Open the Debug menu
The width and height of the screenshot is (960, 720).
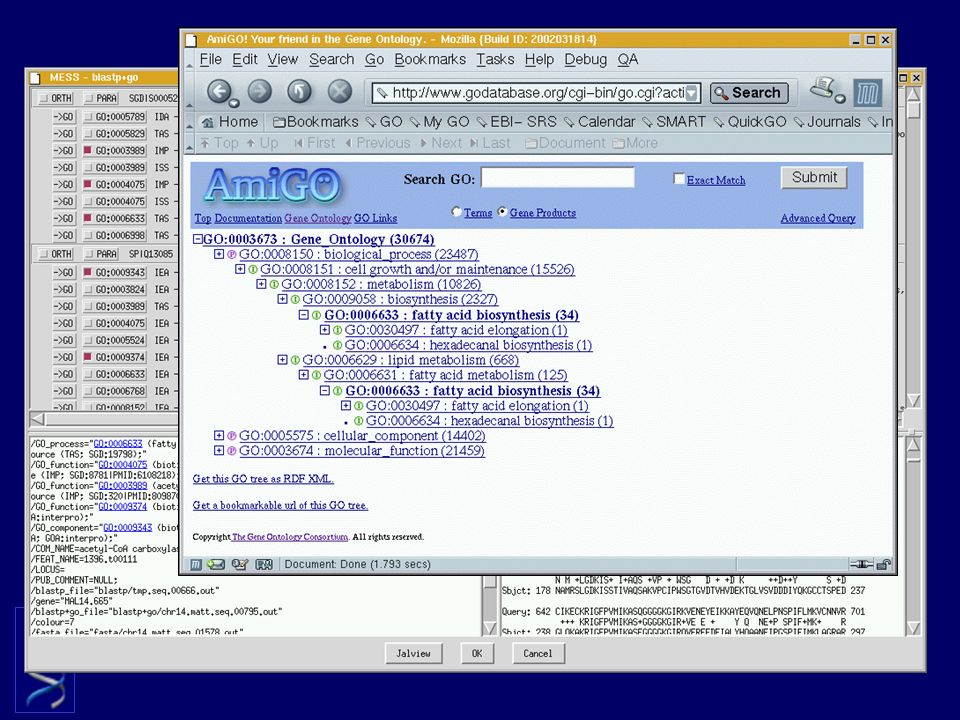(x=585, y=59)
